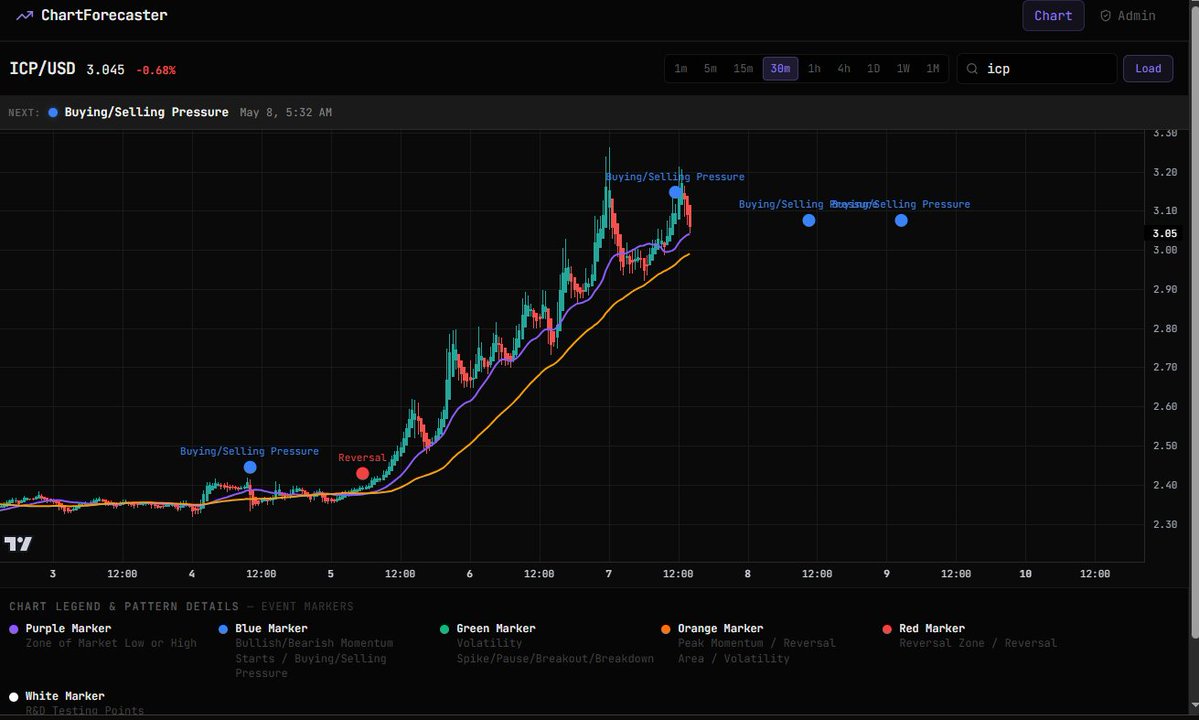Click the purple marker legend dot
This screenshot has height=720, width=1199.
(14, 629)
